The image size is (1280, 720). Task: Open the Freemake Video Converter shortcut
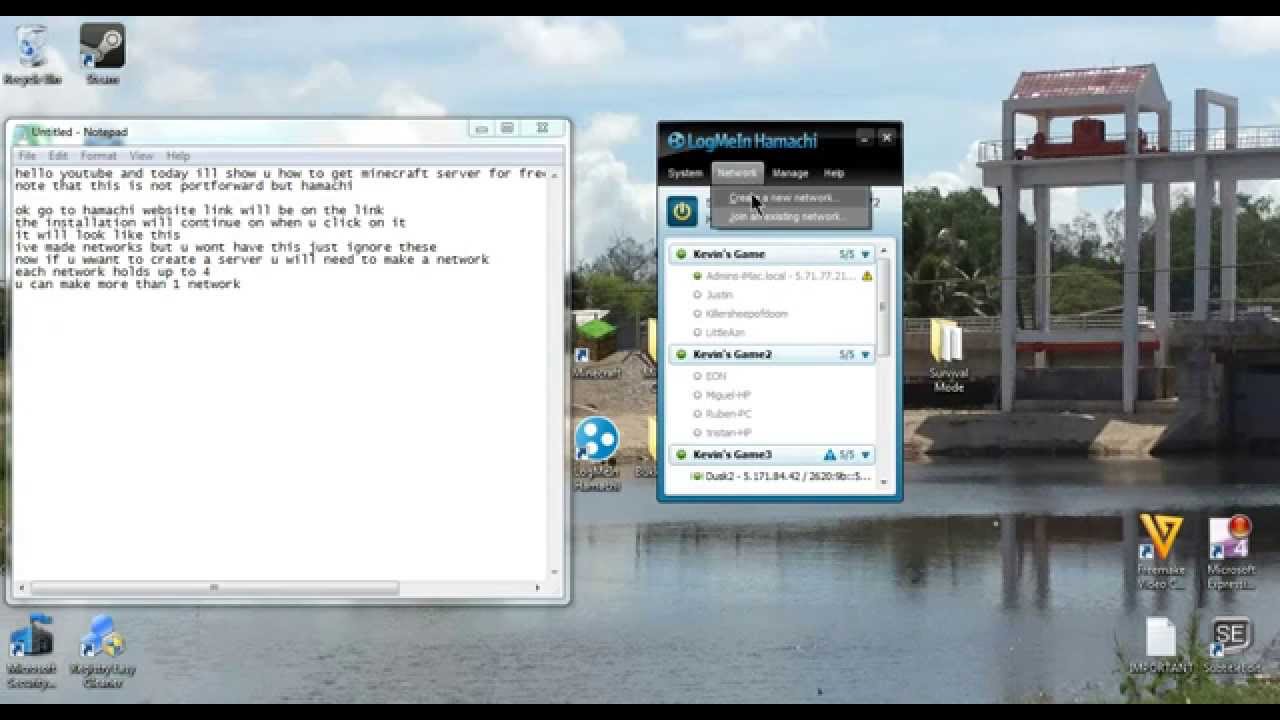click(x=1160, y=551)
